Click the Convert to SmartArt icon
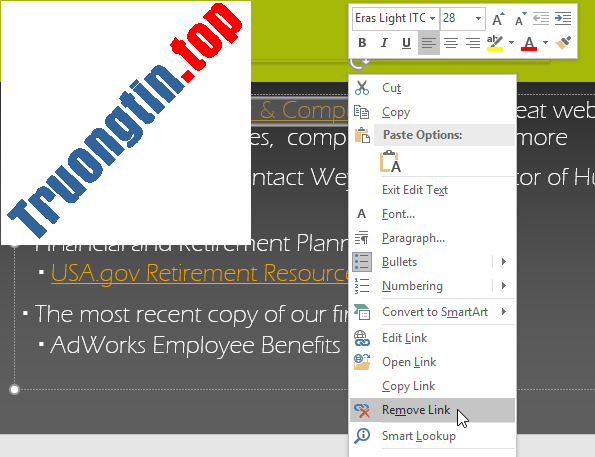 (362, 312)
